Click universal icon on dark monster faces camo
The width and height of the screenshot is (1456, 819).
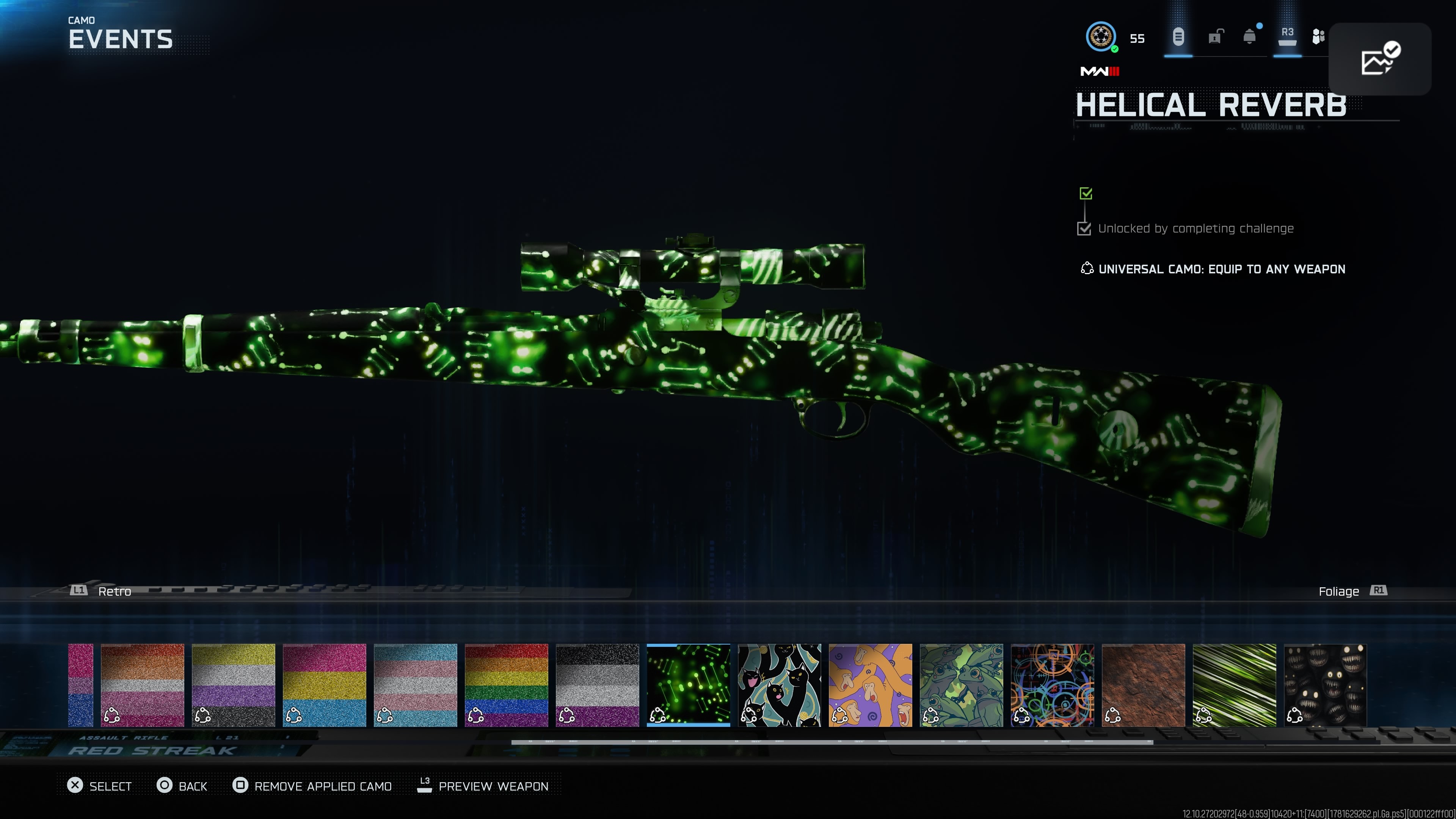point(1294,715)
